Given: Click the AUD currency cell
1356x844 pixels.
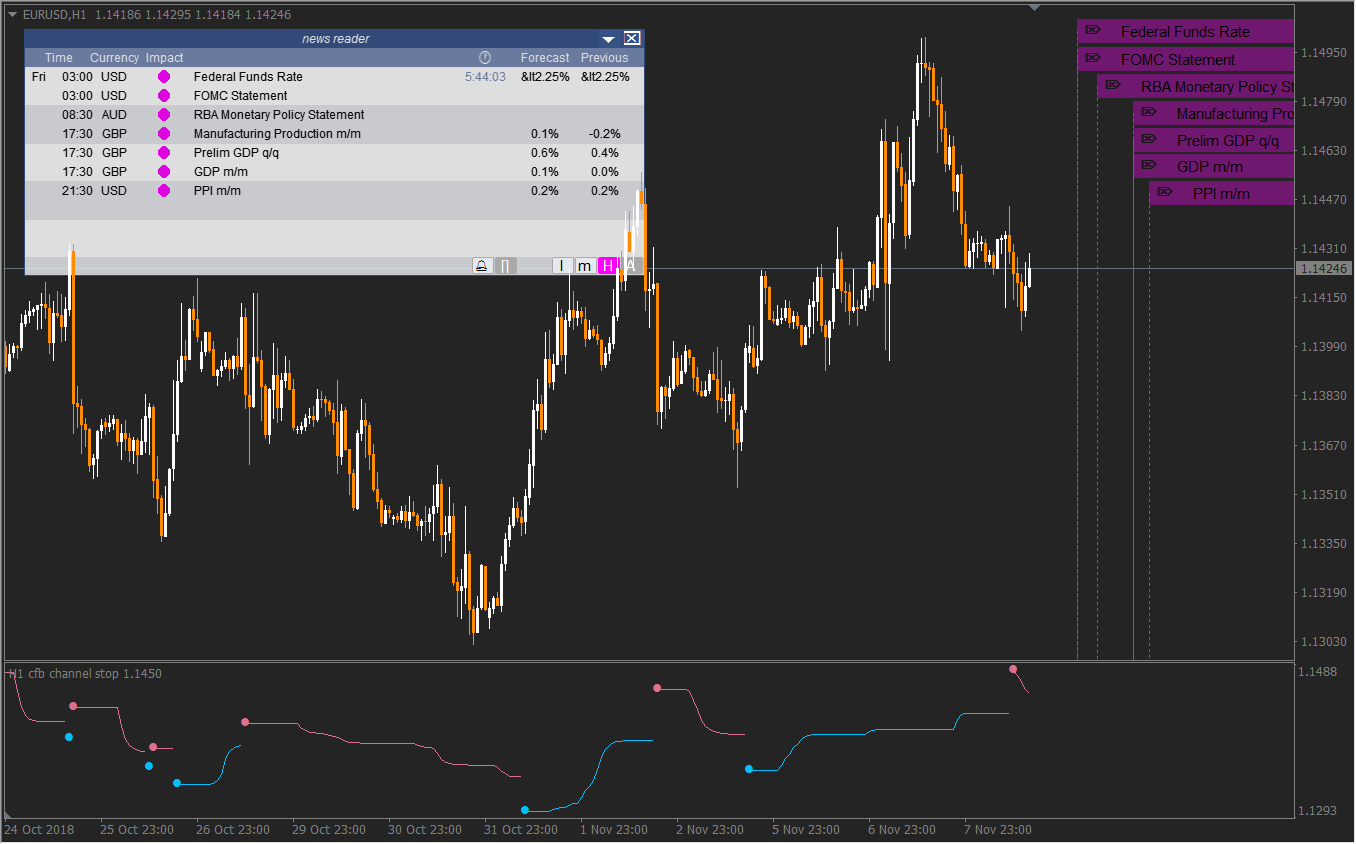Looking at the screenshot, I should pyautogui.click(x=115, y=115).
